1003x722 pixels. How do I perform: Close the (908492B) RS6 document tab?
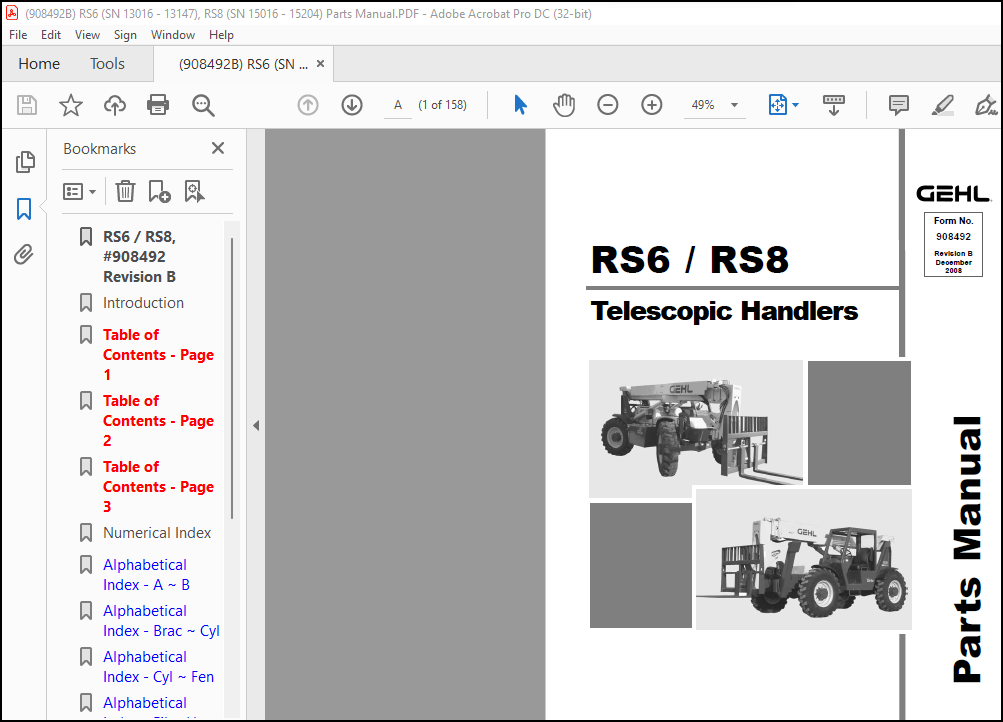tap(320, 64)
